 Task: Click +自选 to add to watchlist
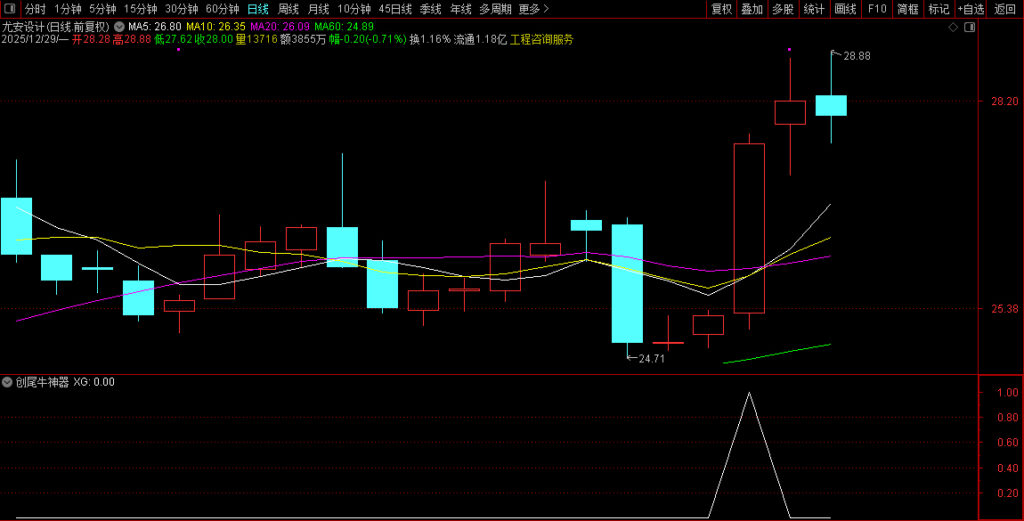(x=970, y=9)
